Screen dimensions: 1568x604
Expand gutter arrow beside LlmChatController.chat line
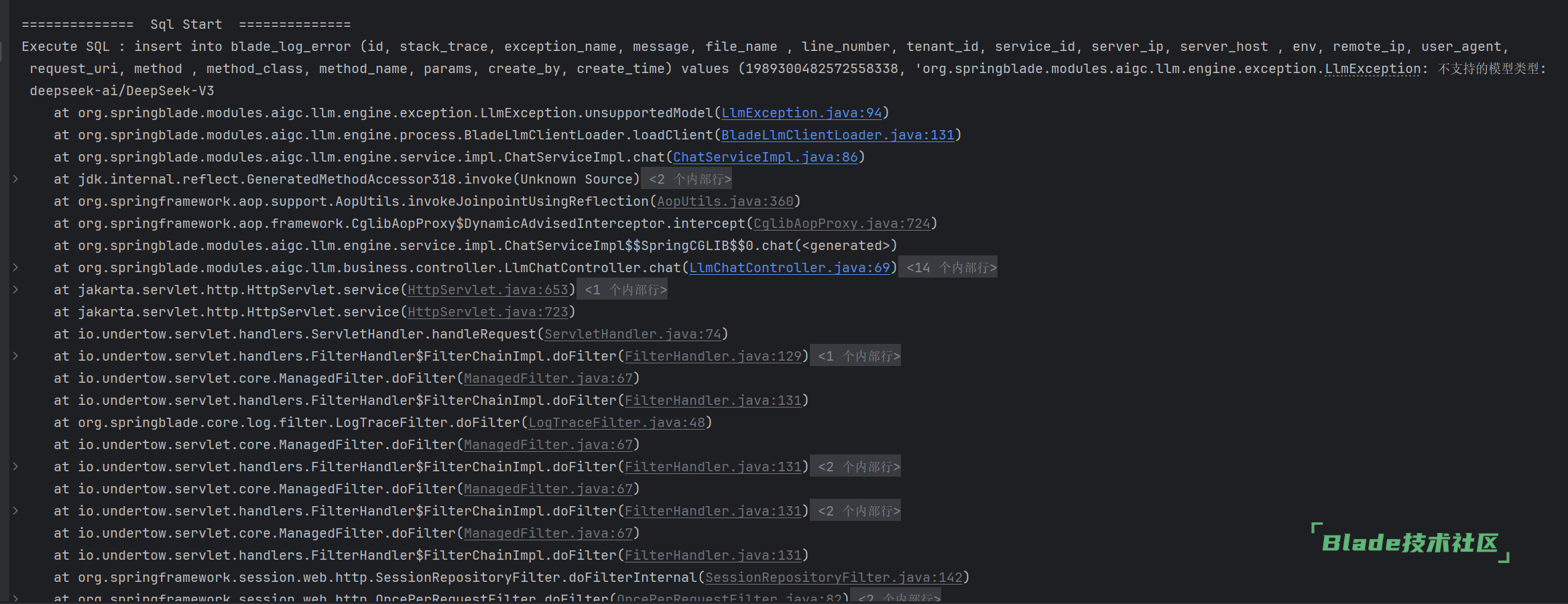(x=15, y=267)
